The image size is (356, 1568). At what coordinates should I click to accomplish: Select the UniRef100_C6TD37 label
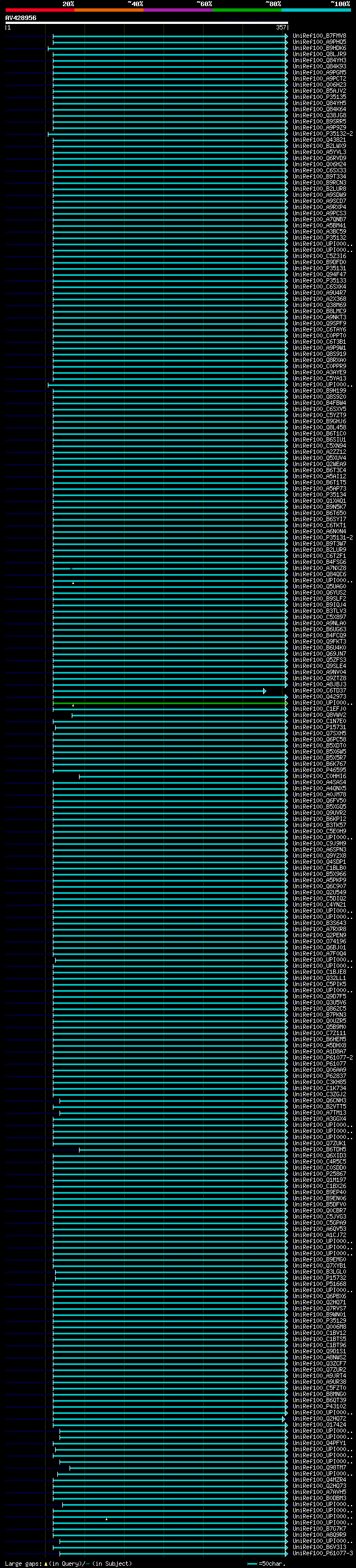pos(319,691)
